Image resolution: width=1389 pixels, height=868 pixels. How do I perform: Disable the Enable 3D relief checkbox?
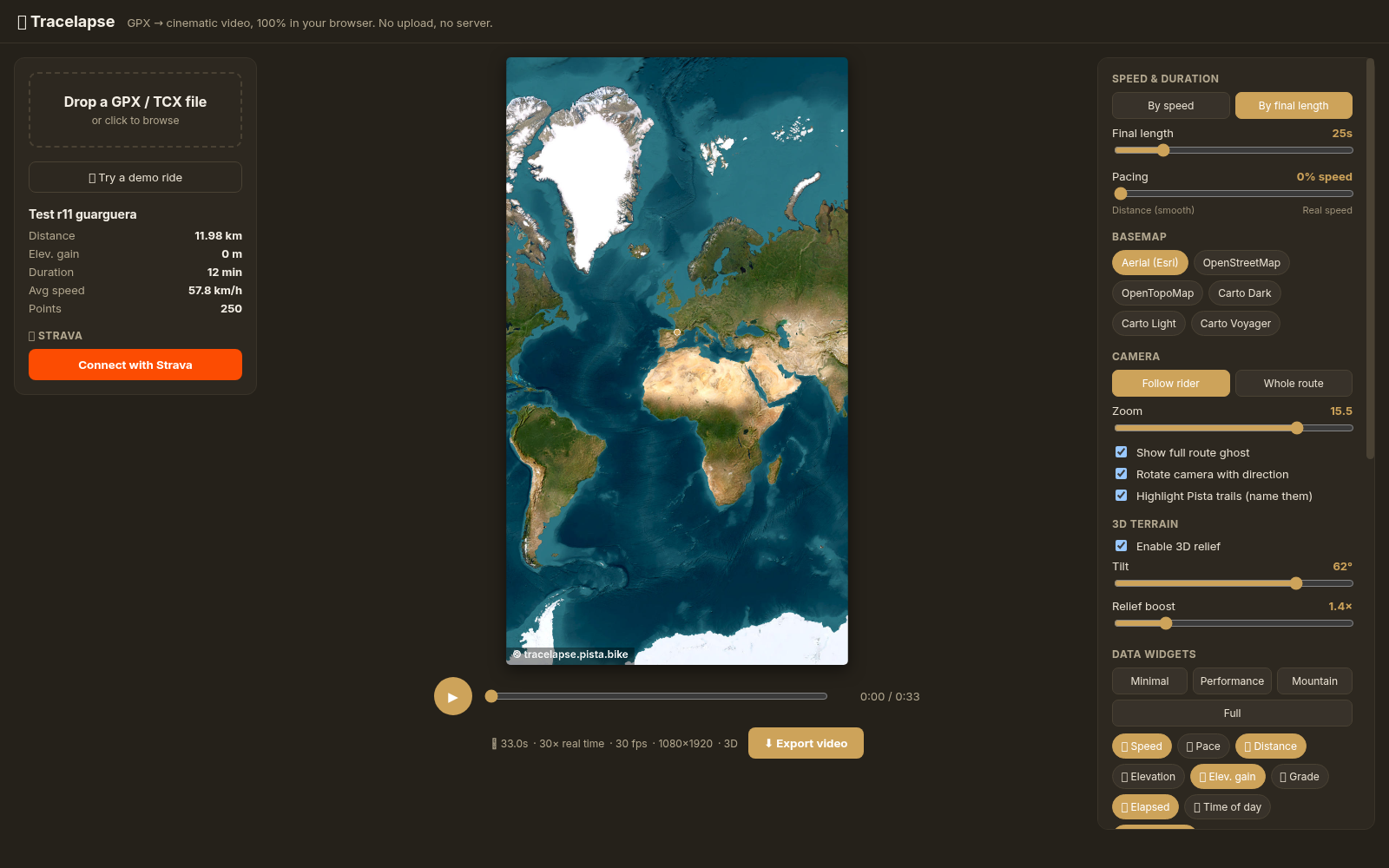click(x=1122, y=546)
